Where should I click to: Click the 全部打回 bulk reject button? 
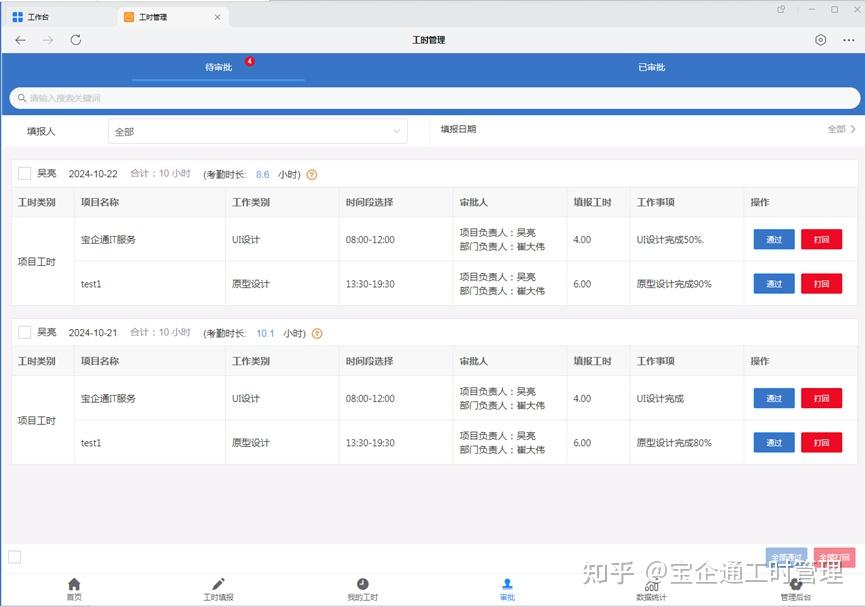tap(834, 557)
